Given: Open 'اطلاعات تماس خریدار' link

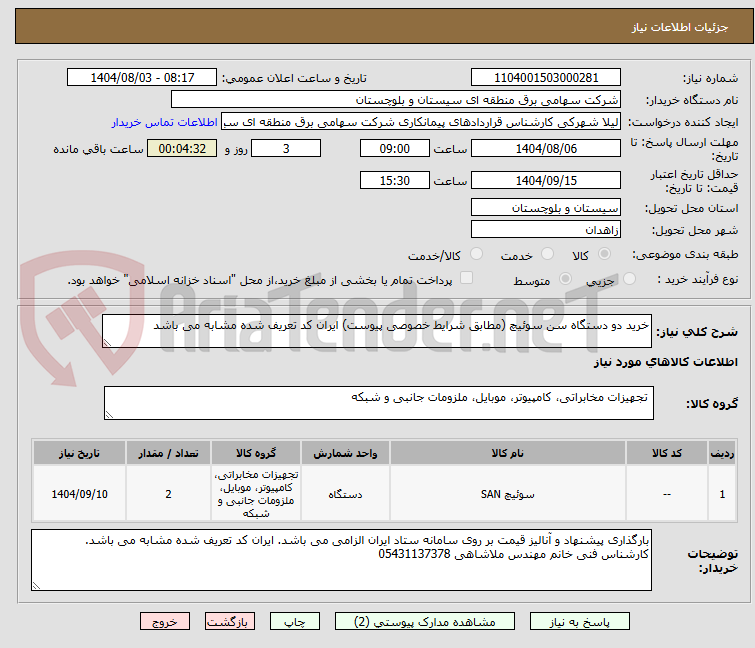Looking at the screenshot, I should (165, 122).
